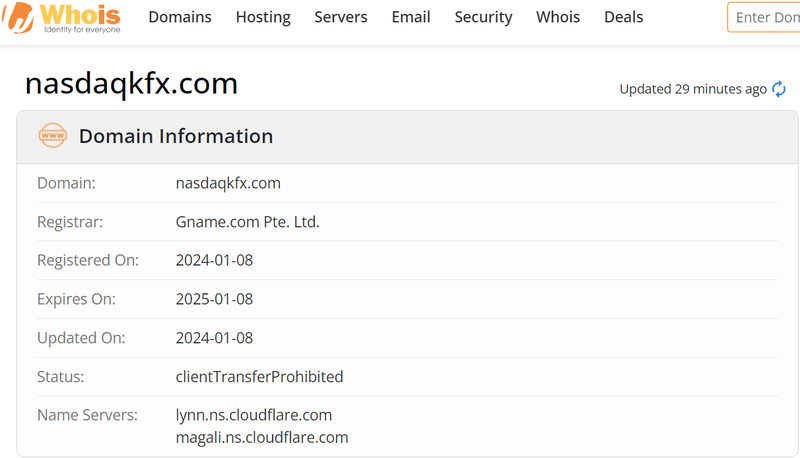Image resolution: width=800 pixels, height=458 pixels.
Task: Select the Expires On date 2025-01-08
Action: [x=214, y=299]
